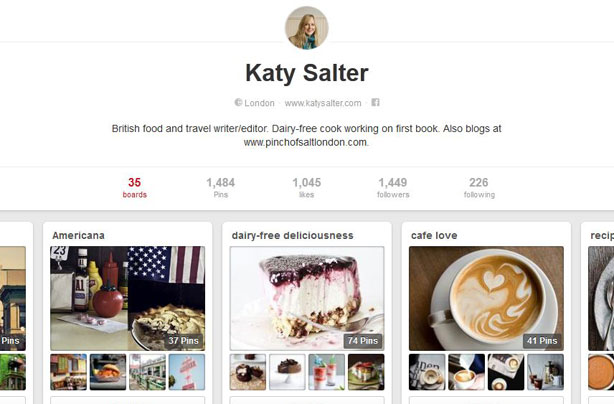Screen dimensions: 614x404
Task: Click the 74 Pins badge
Action: tap(363, 341)
